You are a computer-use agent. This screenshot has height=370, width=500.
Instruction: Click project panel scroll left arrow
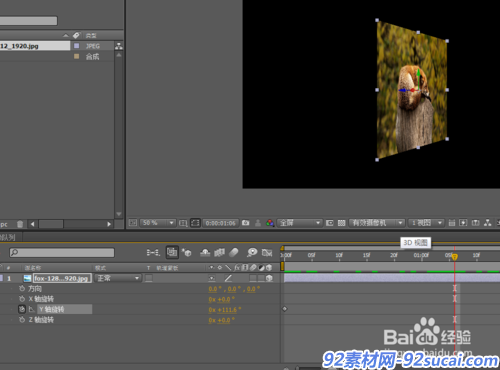(32, 224)
